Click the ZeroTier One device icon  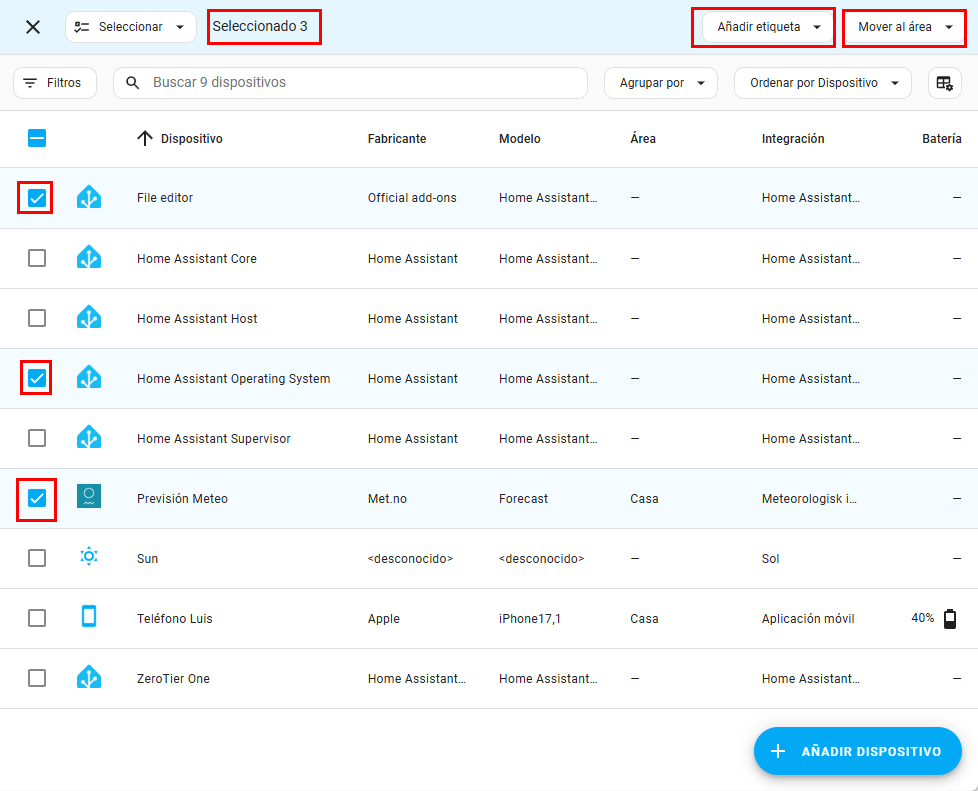pos(89,678)
